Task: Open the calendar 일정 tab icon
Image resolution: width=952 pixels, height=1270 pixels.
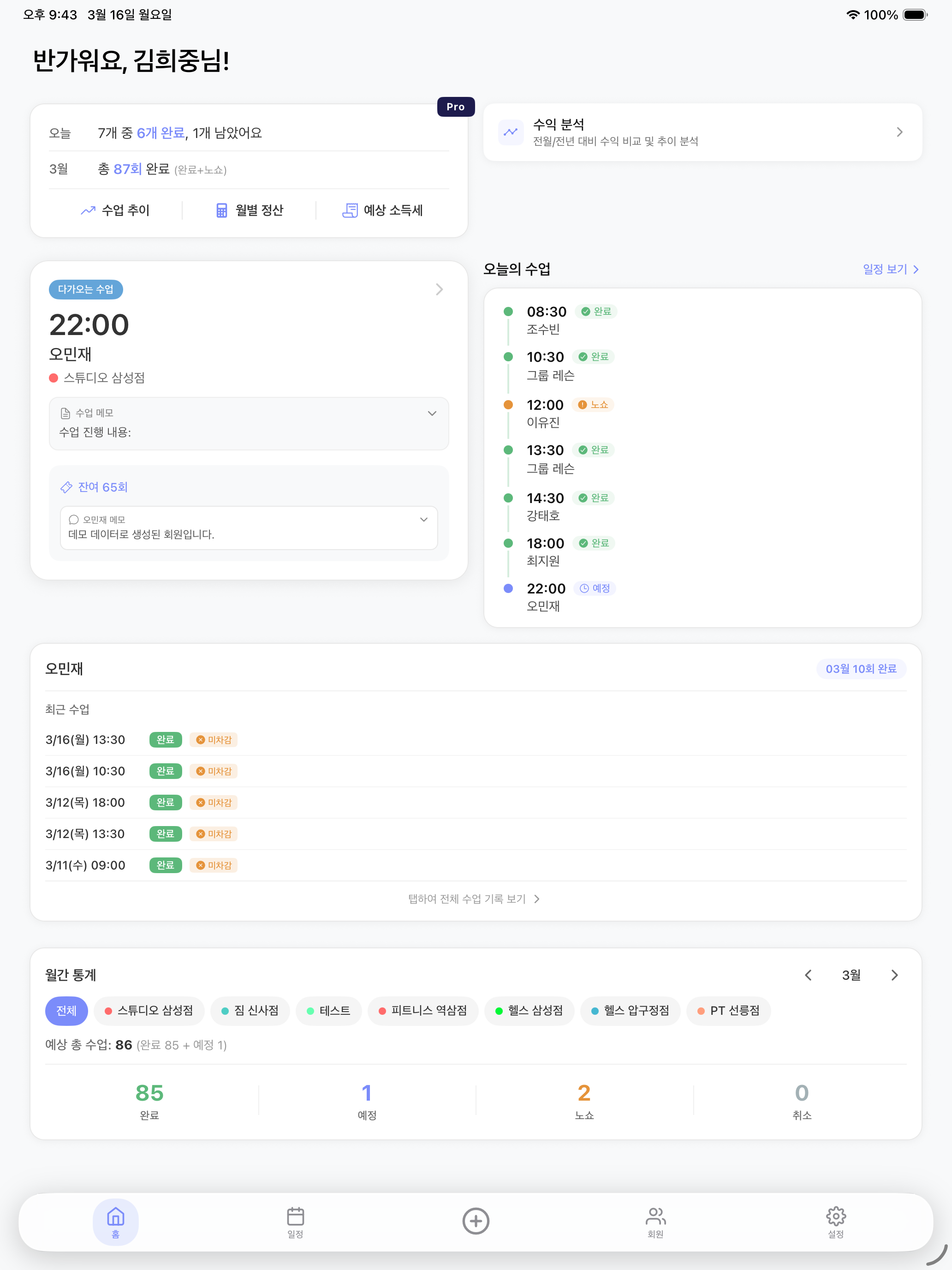Action: click(x=295, y=1220)
